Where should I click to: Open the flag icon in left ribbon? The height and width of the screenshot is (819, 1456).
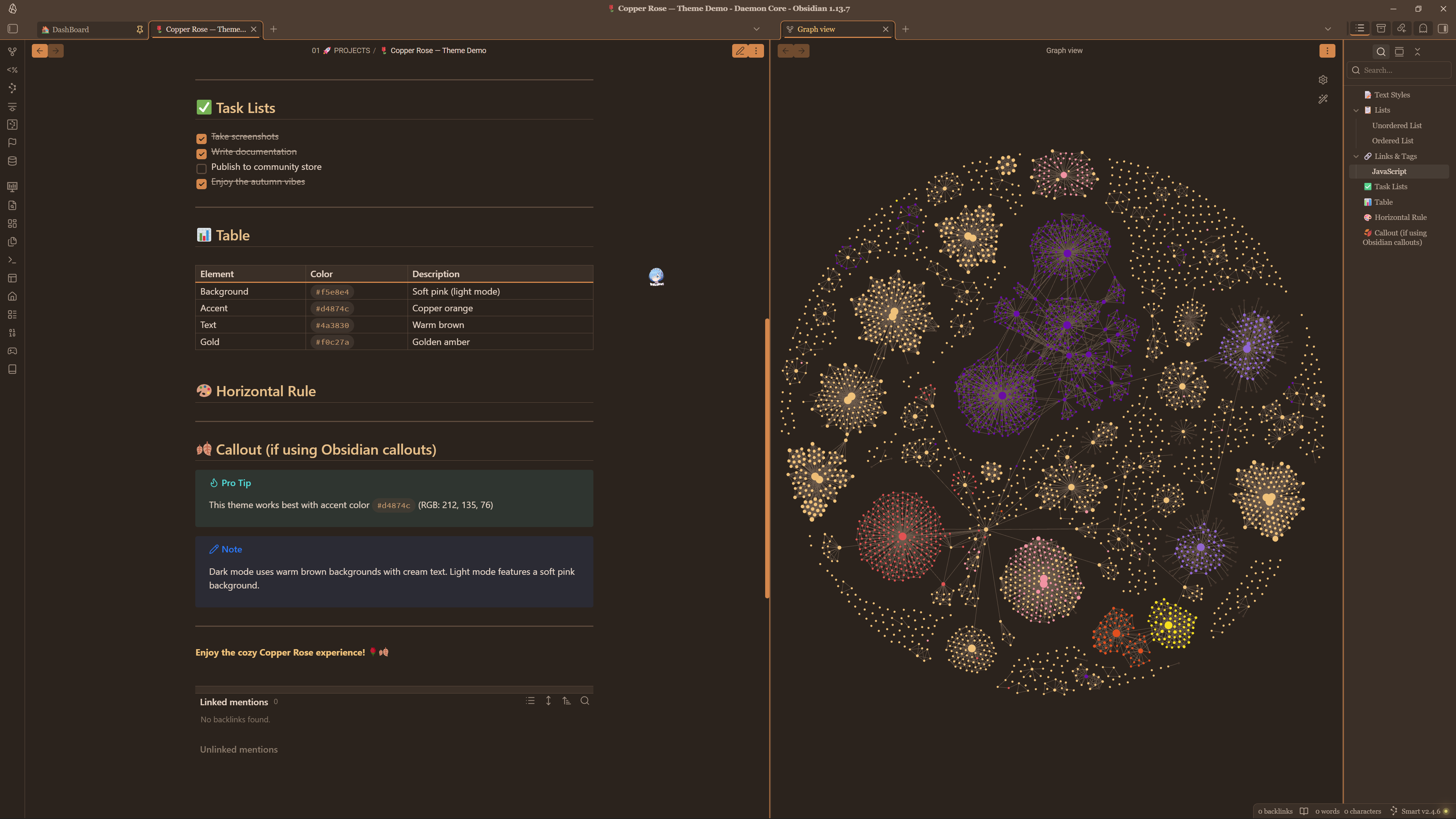pos(13,143)
